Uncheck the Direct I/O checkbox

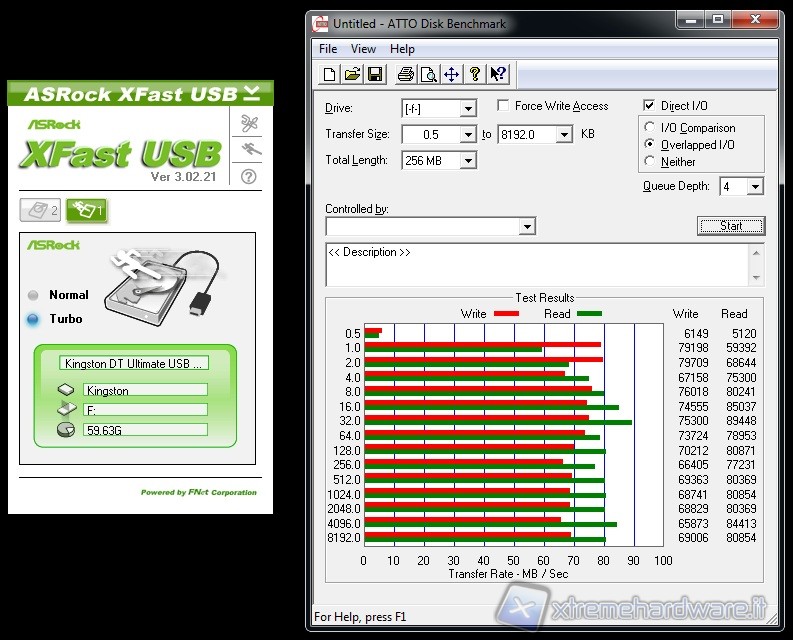(649, 106)
